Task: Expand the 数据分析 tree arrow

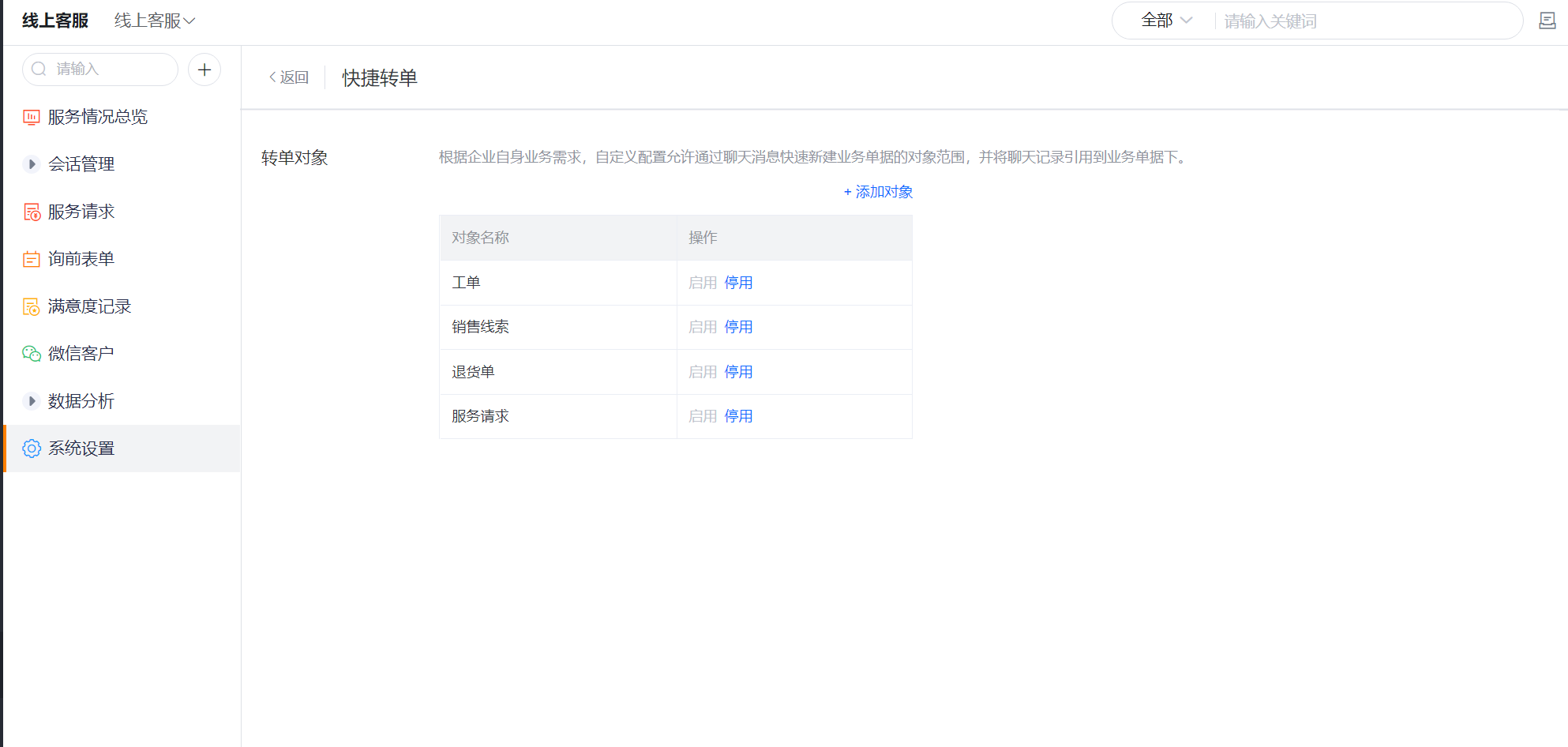Action: coord(32,401)
